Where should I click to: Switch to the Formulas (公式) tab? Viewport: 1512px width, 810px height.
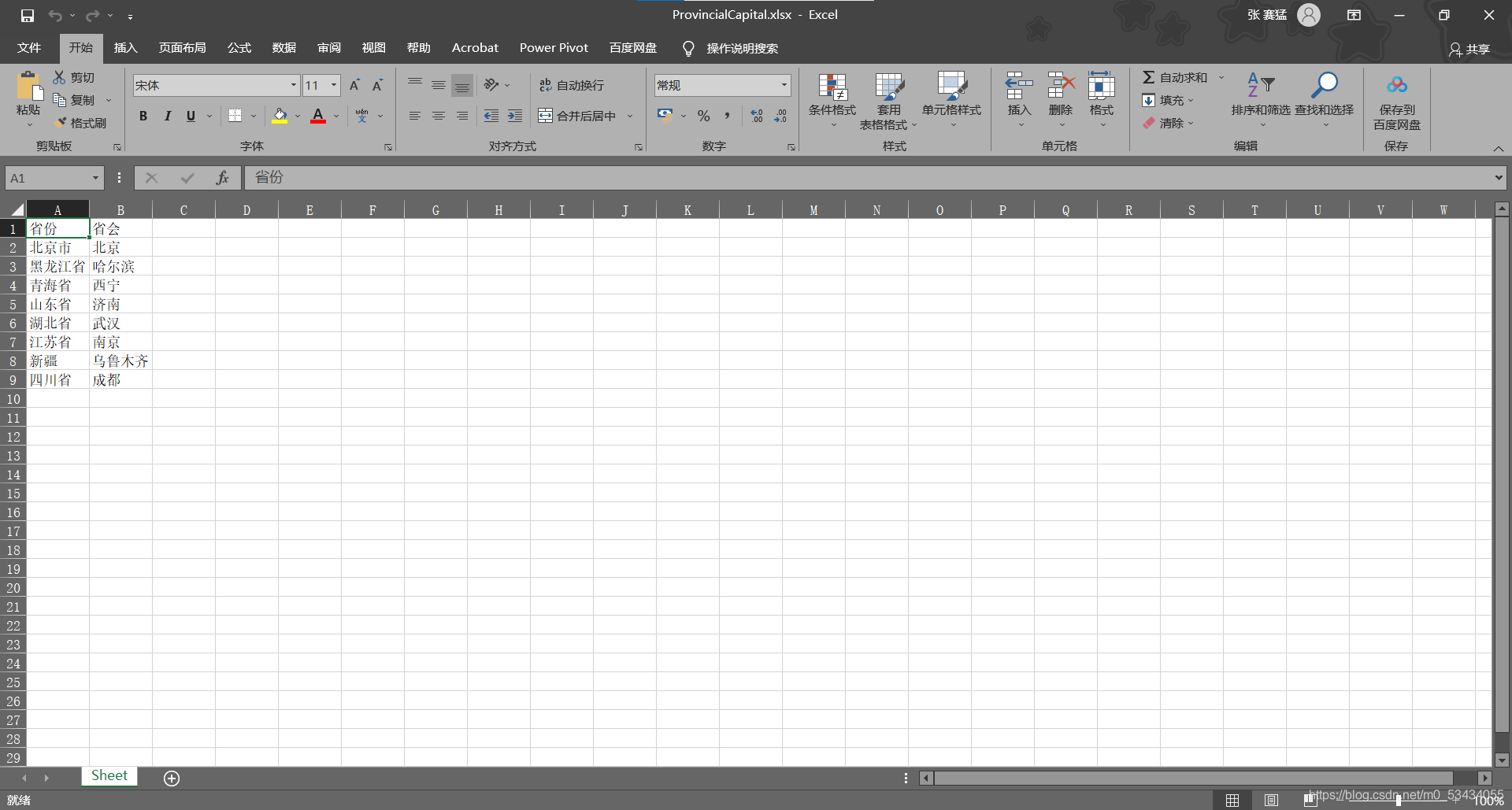239,48
